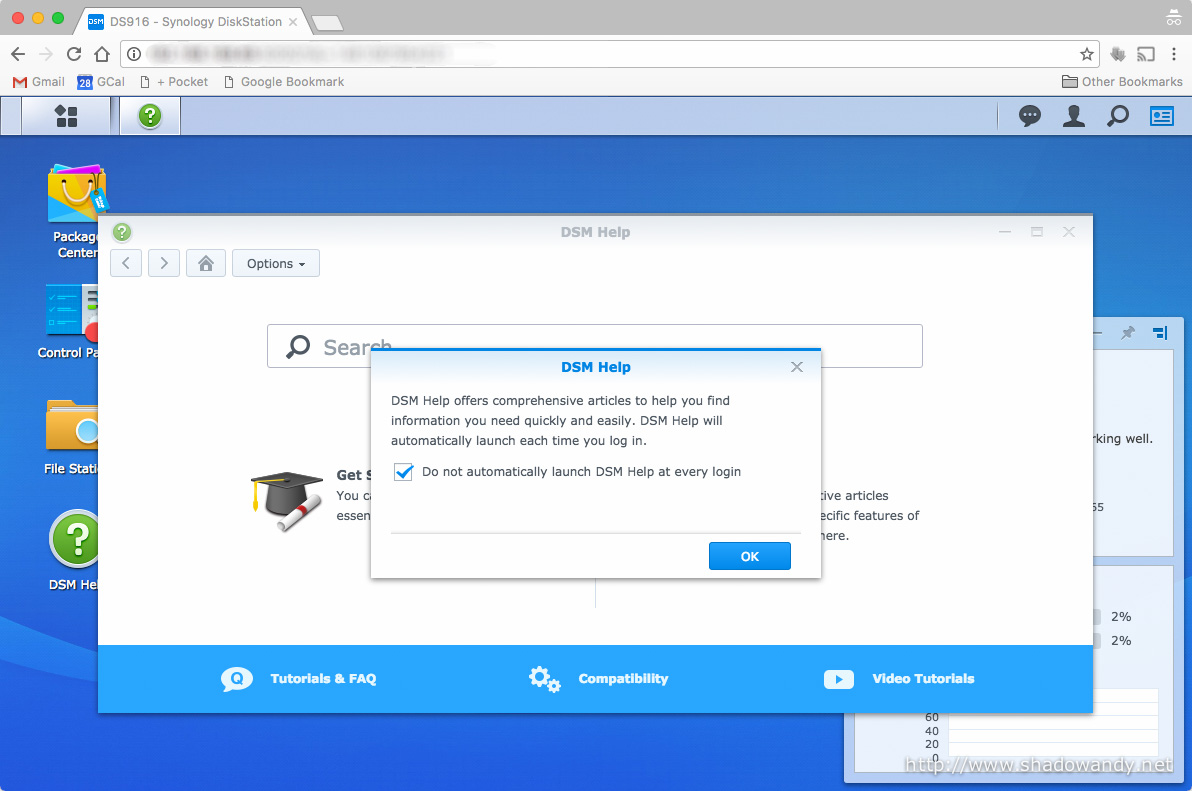The width and height of the screenshot is (1192, 791).
Task: Close the DS916 browser tab
Action: coord(293,22)
